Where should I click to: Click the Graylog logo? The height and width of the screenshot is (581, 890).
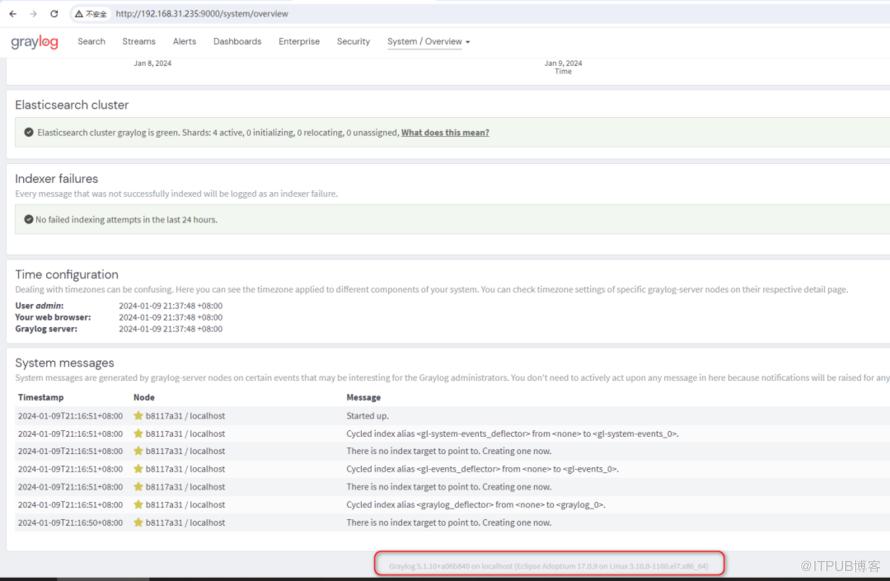(35, 42)
